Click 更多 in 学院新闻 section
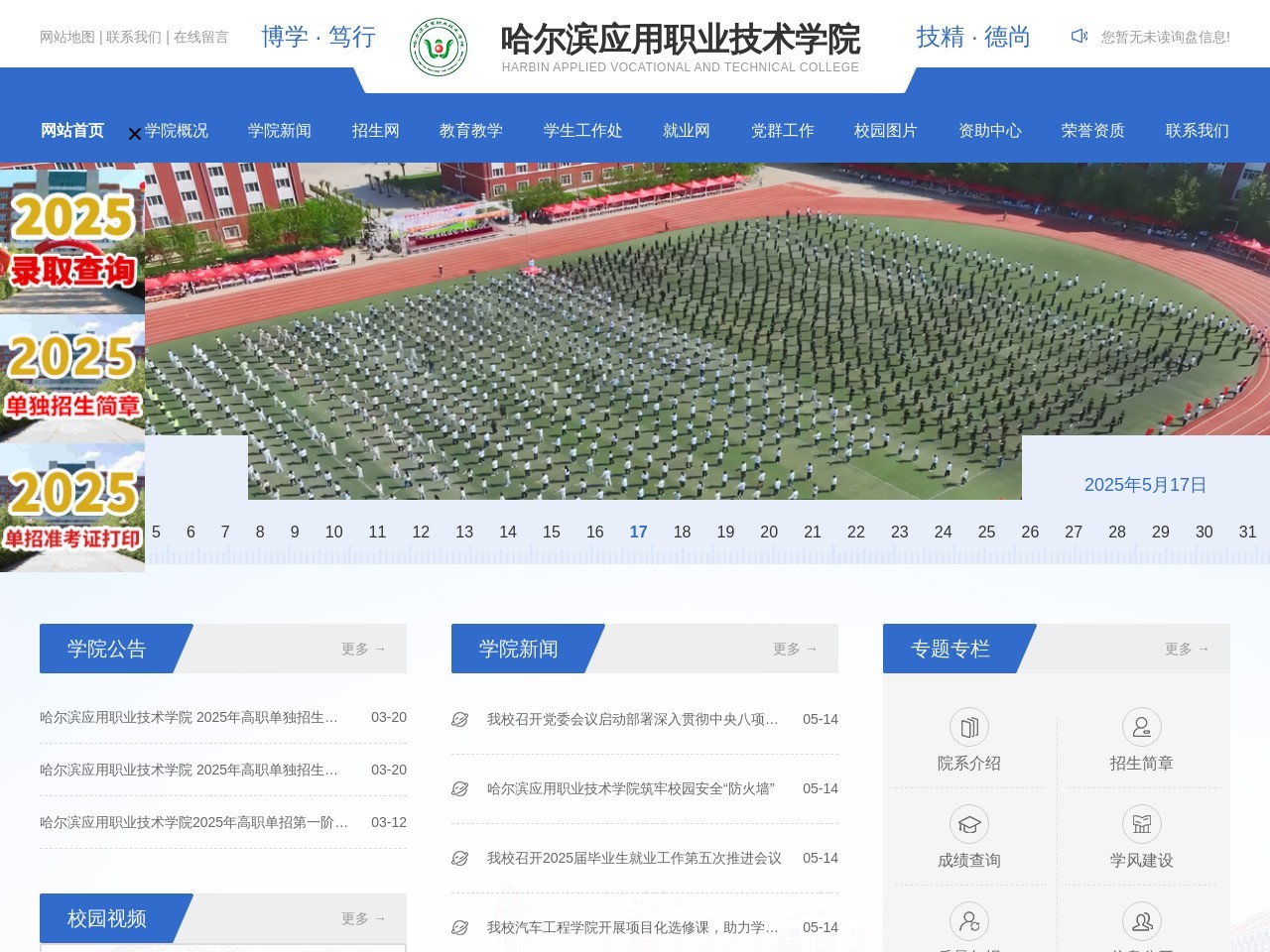This screenshot has height=952, width=1270. pyautogui.click(x=795, y=649)
